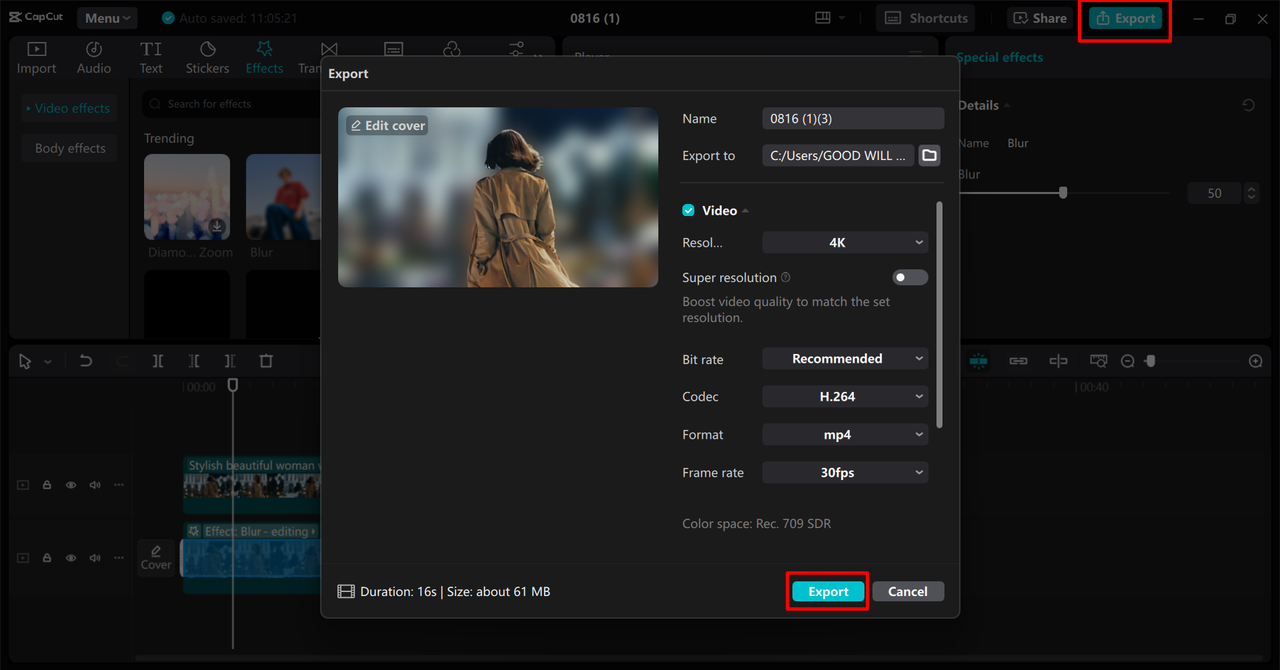Select the Video effects category
Screen dimensions: 1280x670
pyautogui.click(x=68, y=108)
